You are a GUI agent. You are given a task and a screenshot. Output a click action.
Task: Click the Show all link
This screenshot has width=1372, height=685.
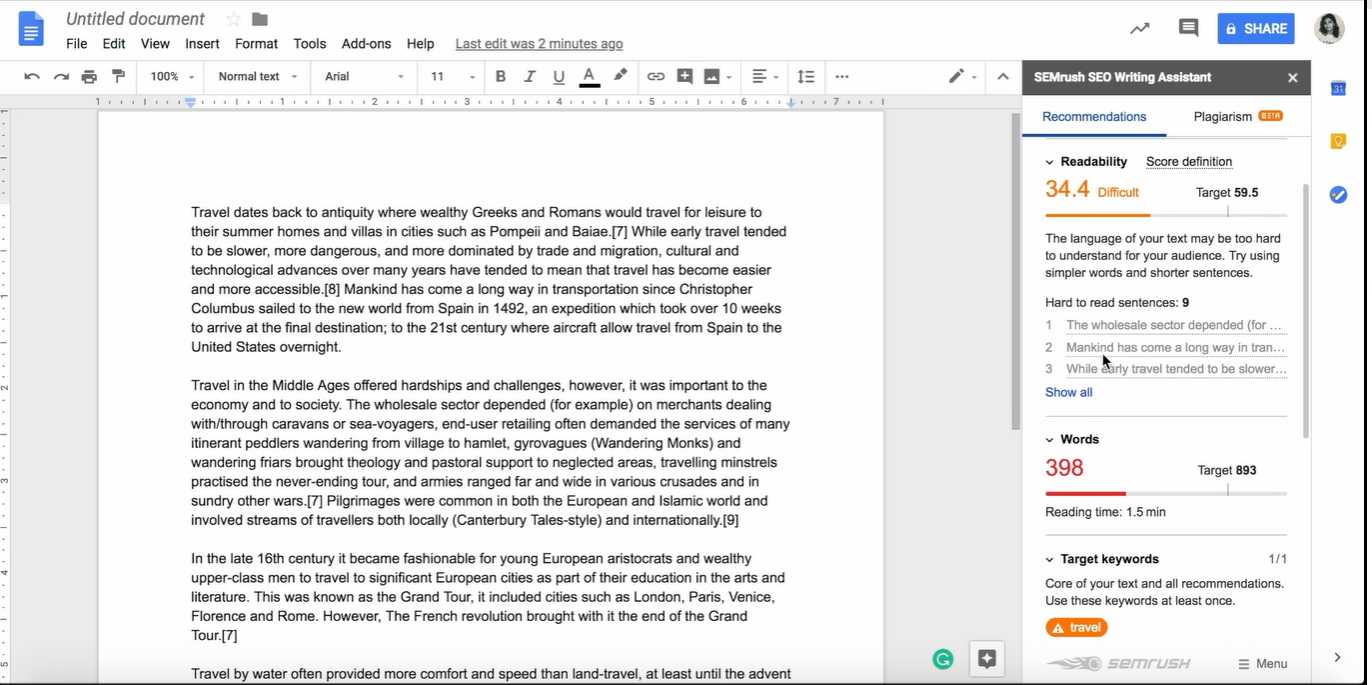pyautogui.click(x=1068, y=392)
